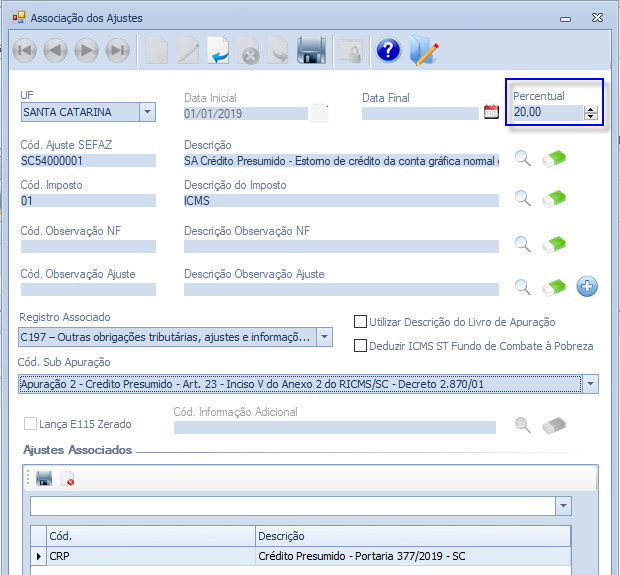This screenshot has width=620, height=575.
Task: Expand the Cód. Sub Apuração dropdown
Action: pyautogui.click(x=590, y=384)
